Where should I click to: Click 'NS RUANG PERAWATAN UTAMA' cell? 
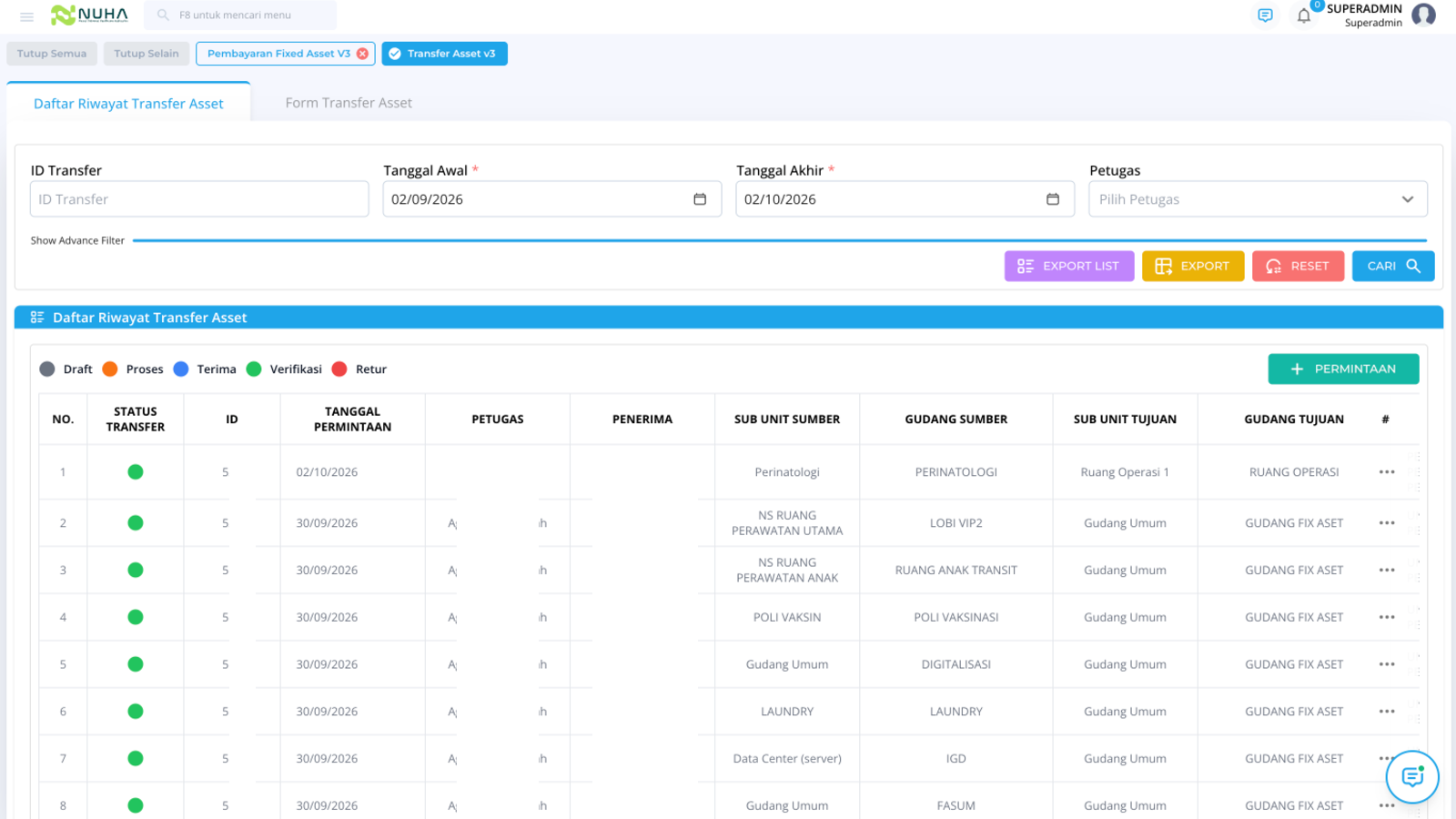point(787,523)
